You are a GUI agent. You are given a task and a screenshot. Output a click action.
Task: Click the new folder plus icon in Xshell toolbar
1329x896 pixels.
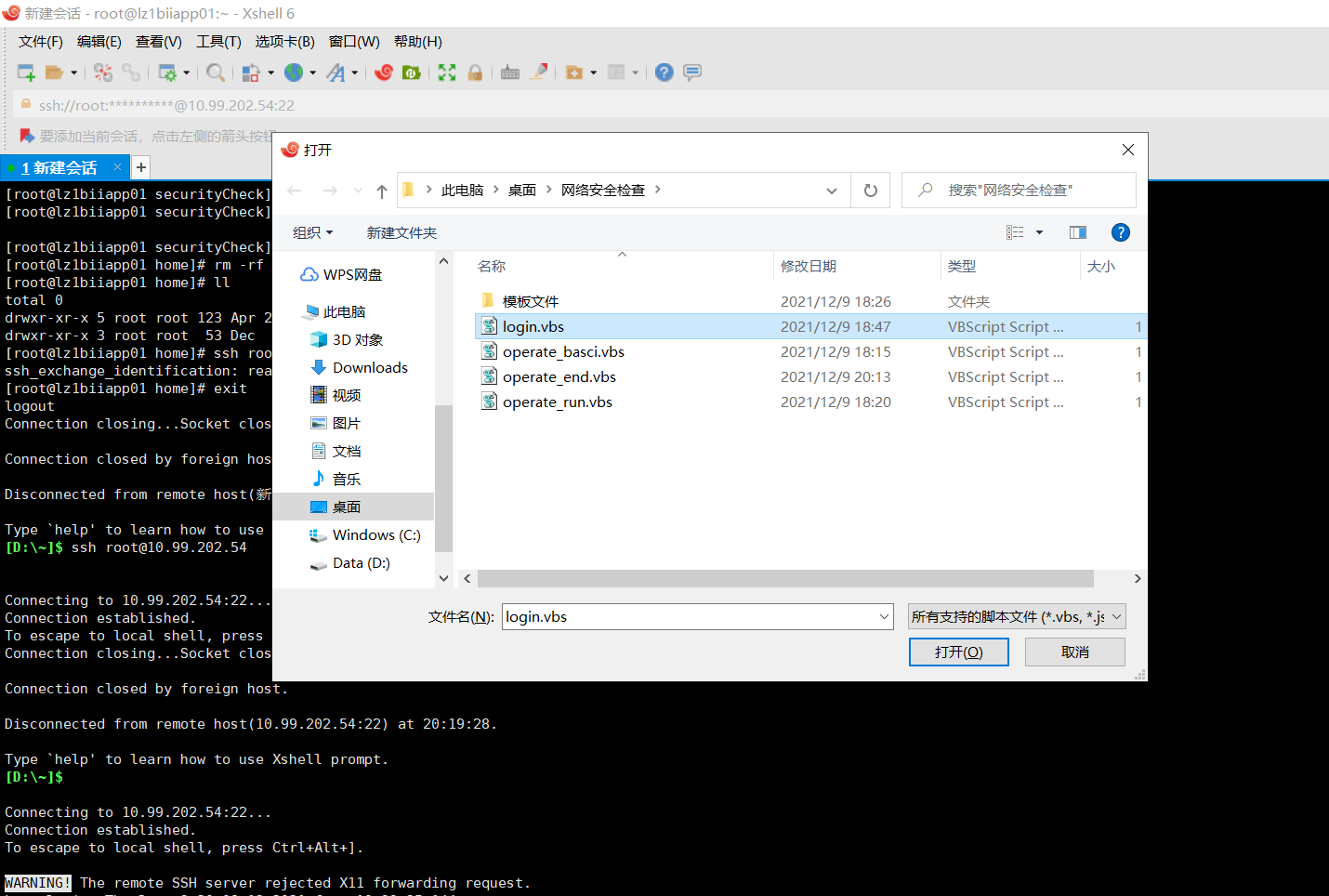[574, 72]
